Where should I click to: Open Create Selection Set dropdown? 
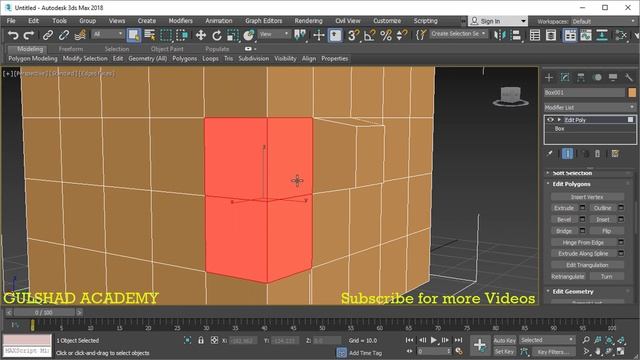[x=458, y=34]
